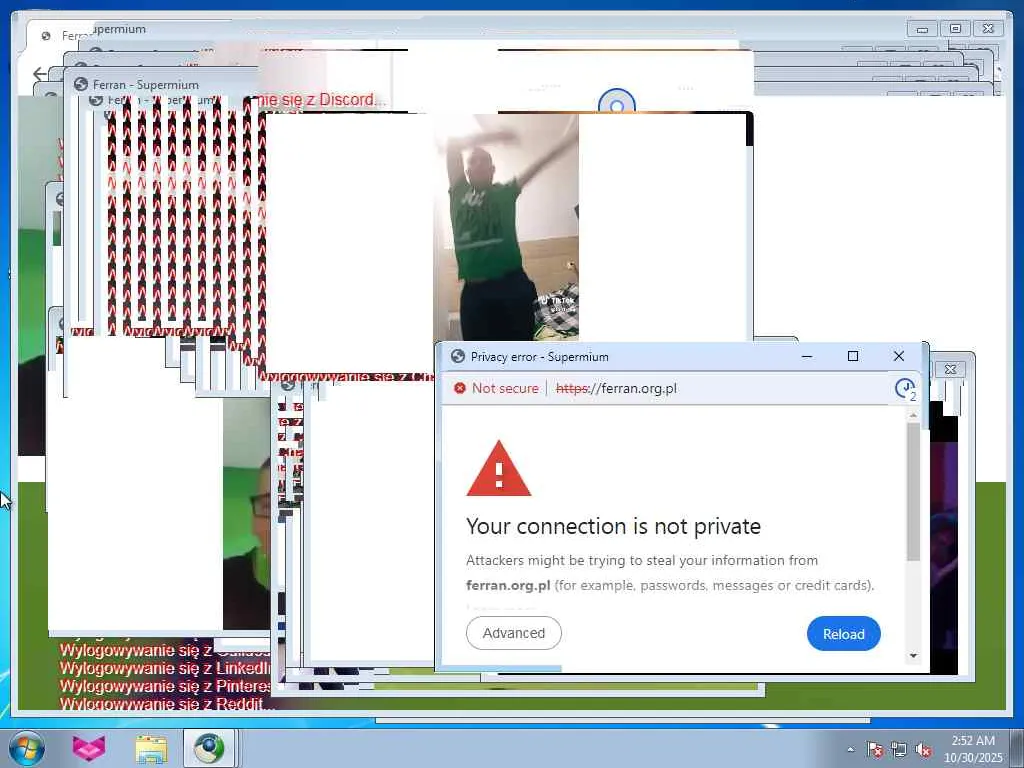Image resolution: width=1024 pixels, height=768 pixels.
Task: Click the network icon in the system tray
Action: tap(899, 750)
